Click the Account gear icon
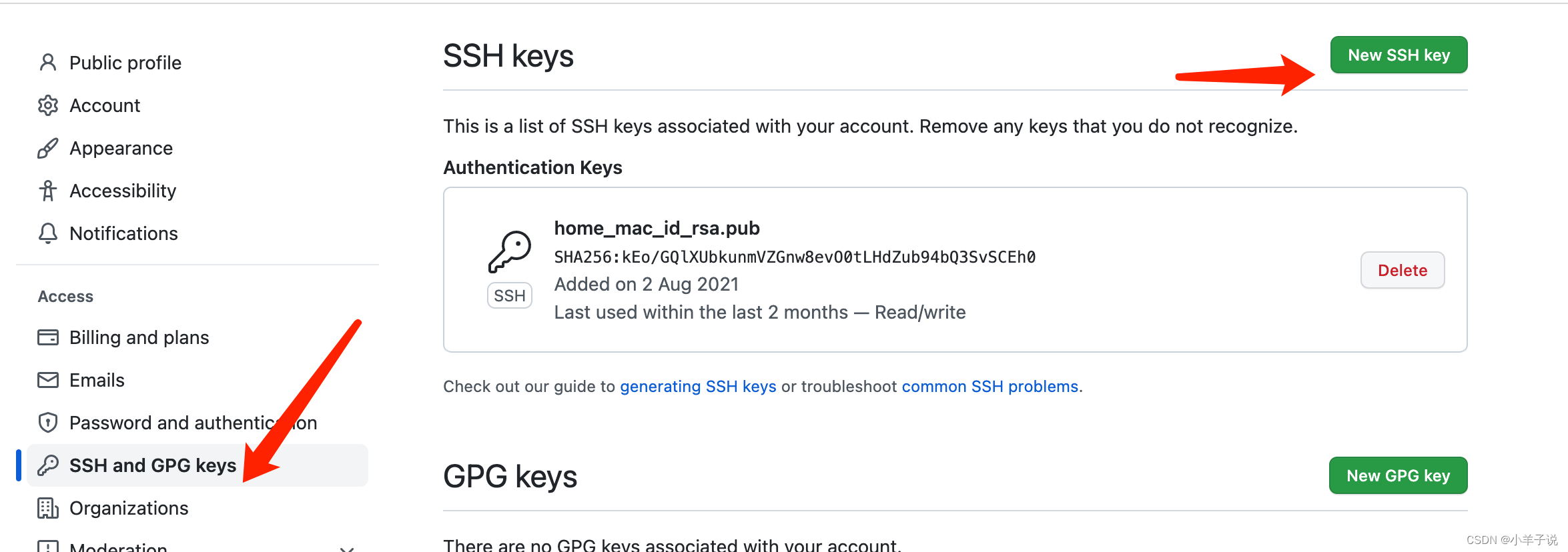The height and width of the screenshot is (552, 1568). click(47, 105)
